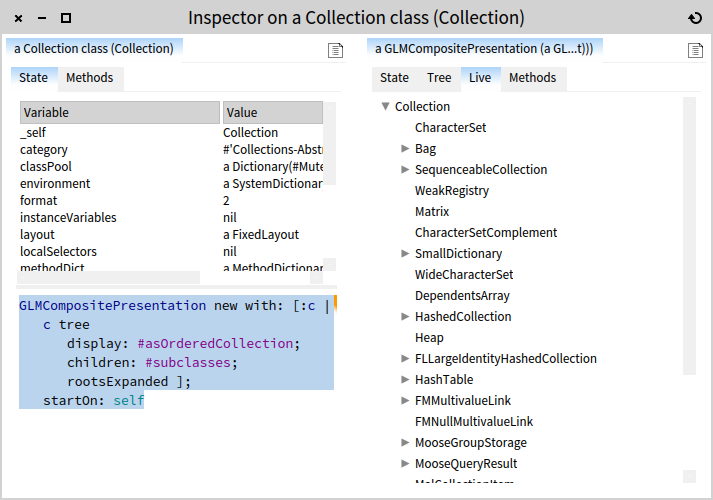Click the 'a FixedLayout' value cell
This screenshot has height=500, width=713.
click(261, 235)
